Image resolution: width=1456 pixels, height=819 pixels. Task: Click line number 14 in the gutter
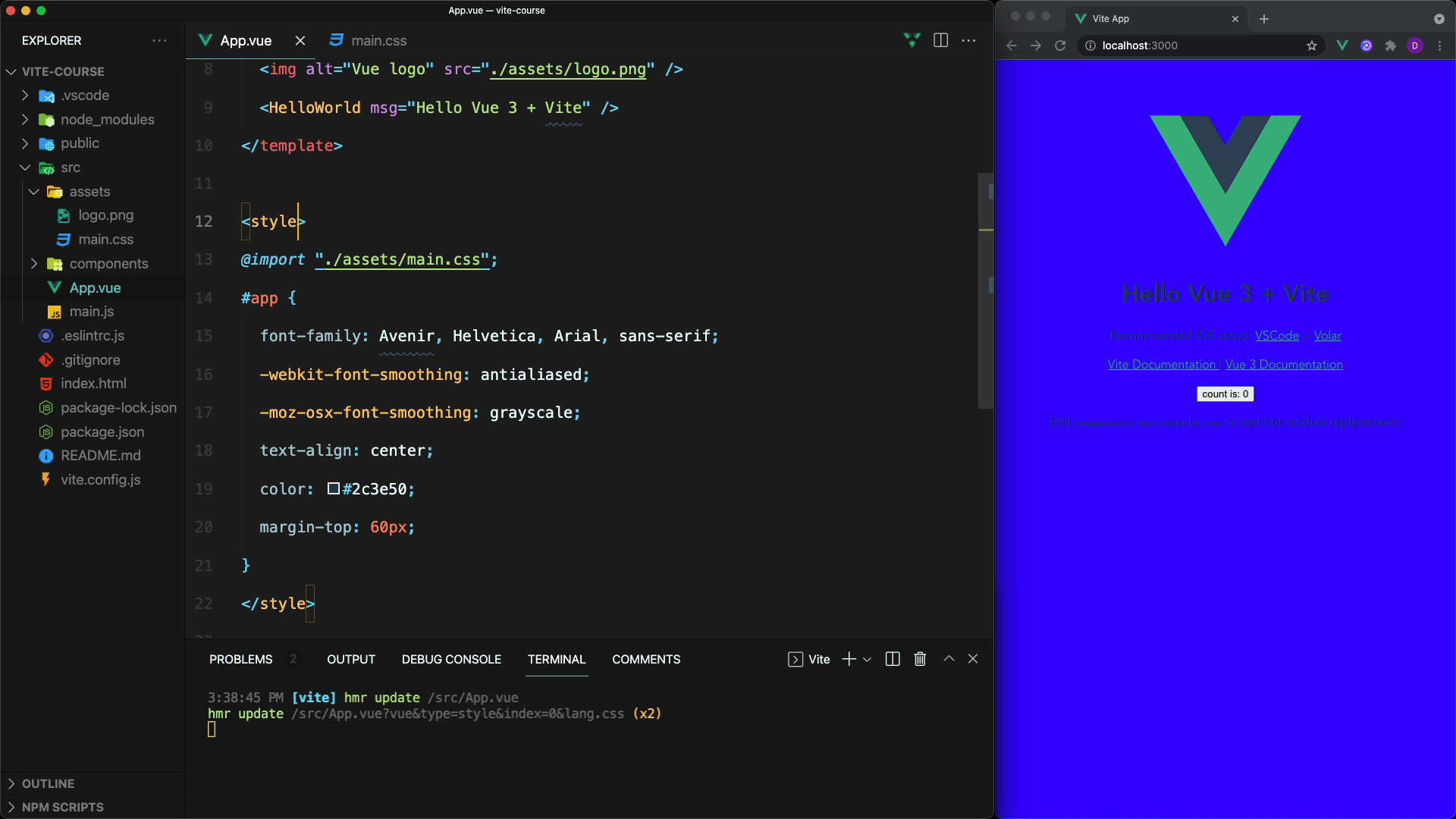click(x=203, y=297)
